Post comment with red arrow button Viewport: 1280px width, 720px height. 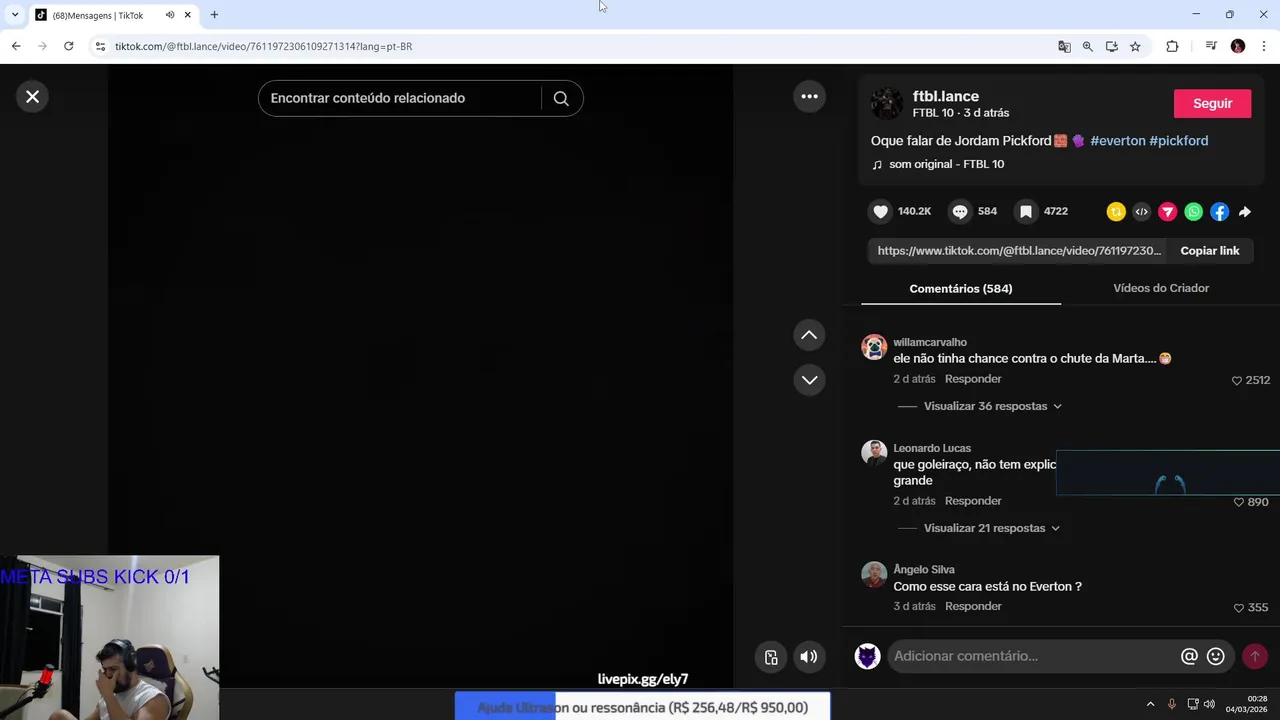tap(1255, 656)
